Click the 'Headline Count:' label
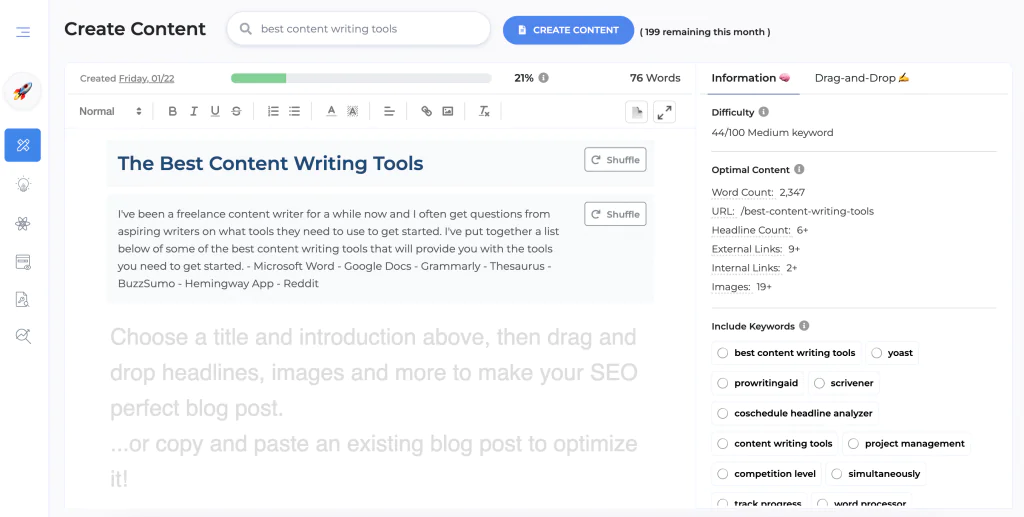 point(751,230)
